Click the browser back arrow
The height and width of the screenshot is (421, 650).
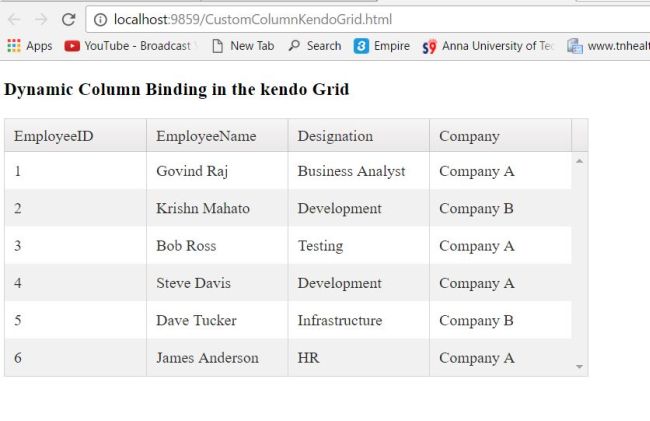coord(14,19)
